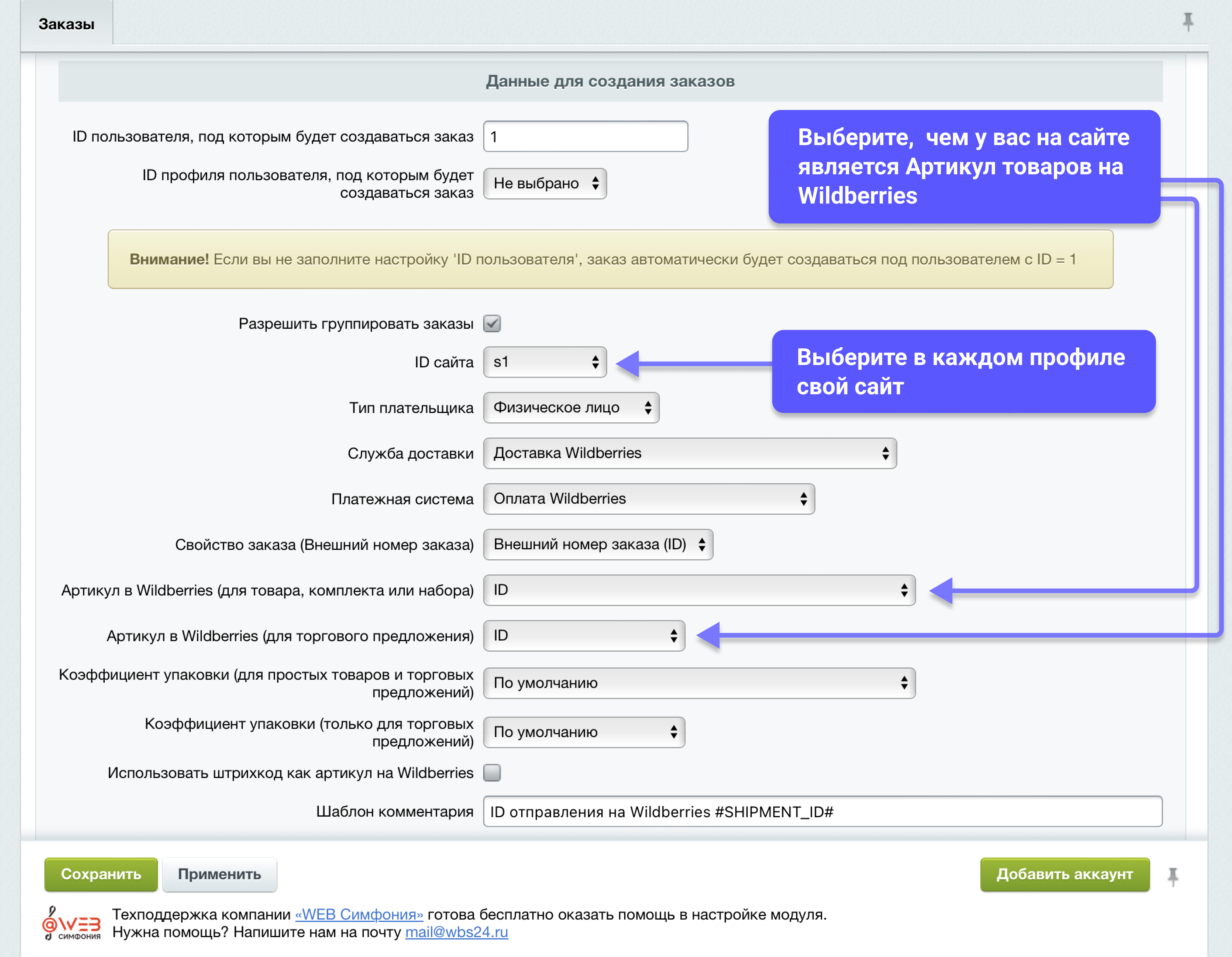Open ID профиля пользователя dropdown
The width and height of the screenshot is (1232, 957).
tap(544, 184)
